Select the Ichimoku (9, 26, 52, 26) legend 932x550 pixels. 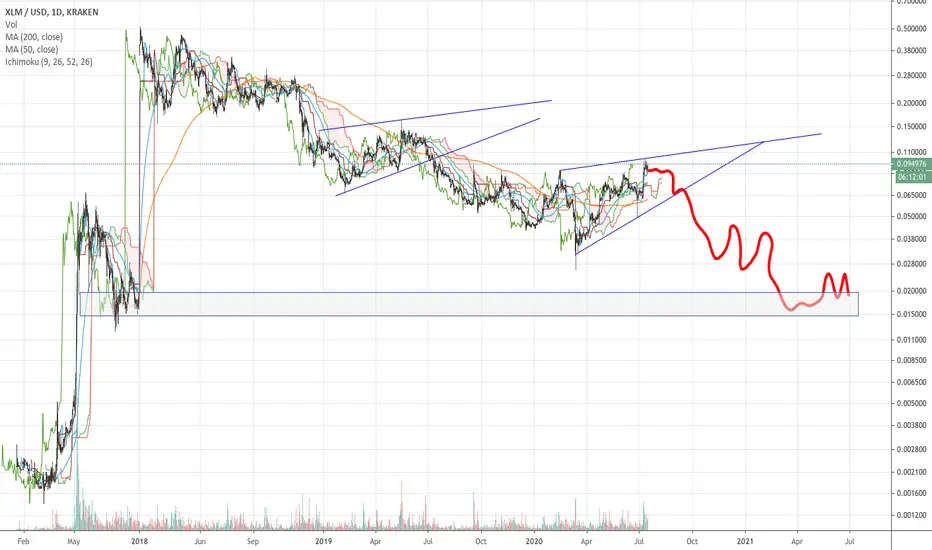point(49,62)
